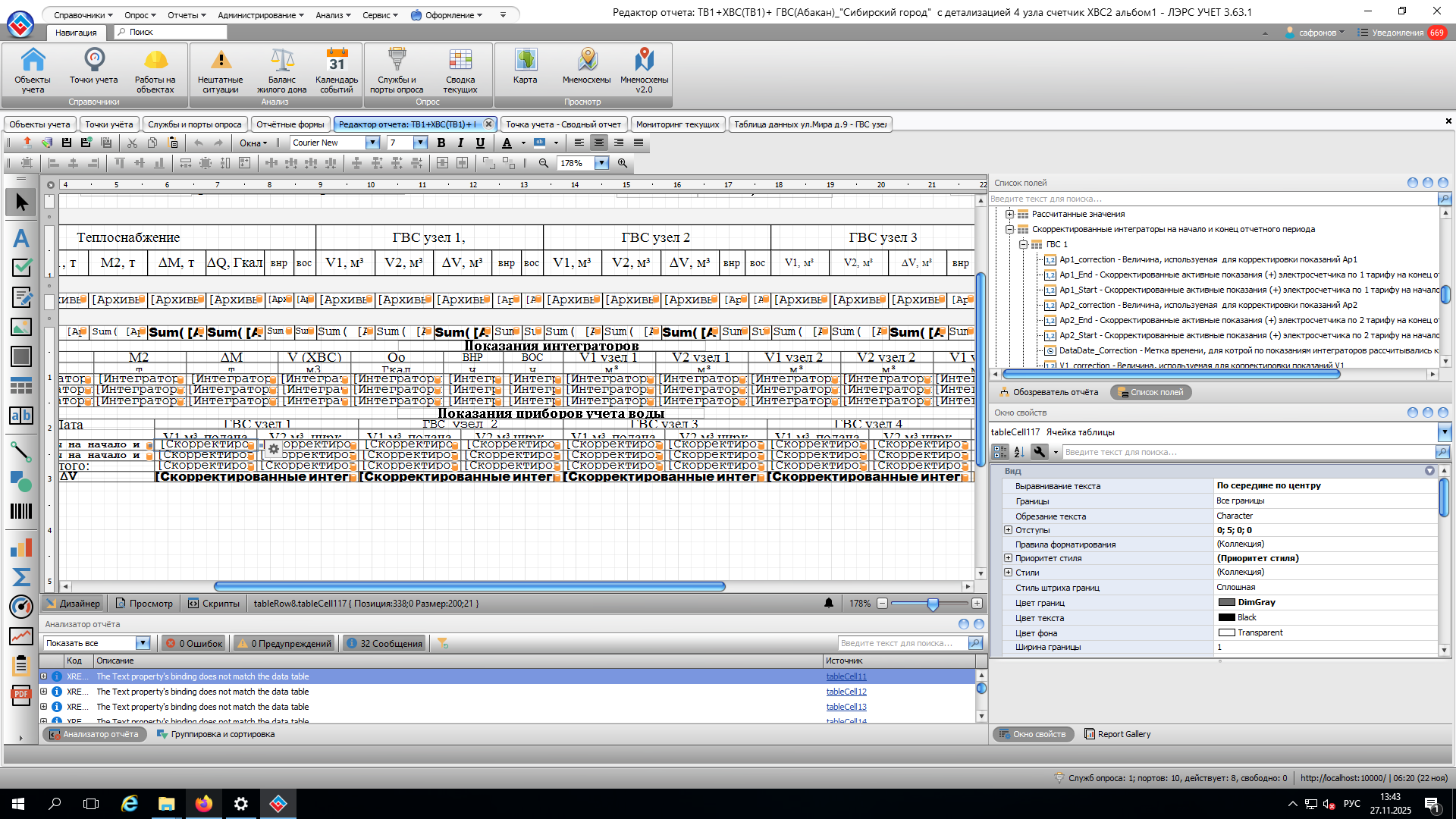Viewport: 1456px width, 819px height.
Task: Toggle italic text formatting
Action: (460, 143)
